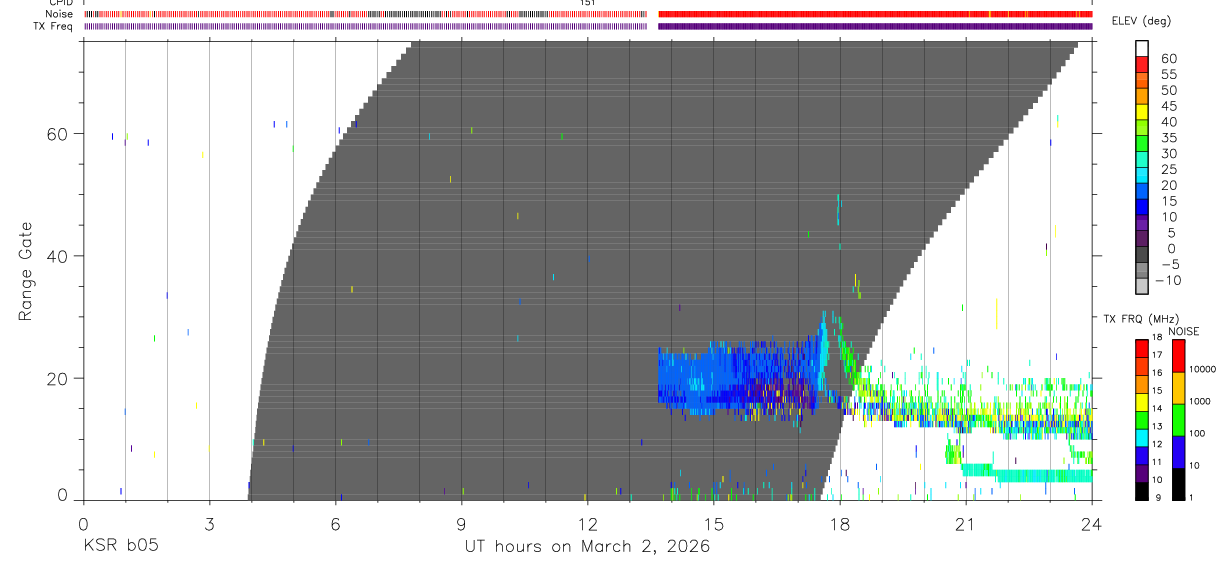
Task: Click the '24' tick label on the UT hours axis
Action: pos(1092,525)
